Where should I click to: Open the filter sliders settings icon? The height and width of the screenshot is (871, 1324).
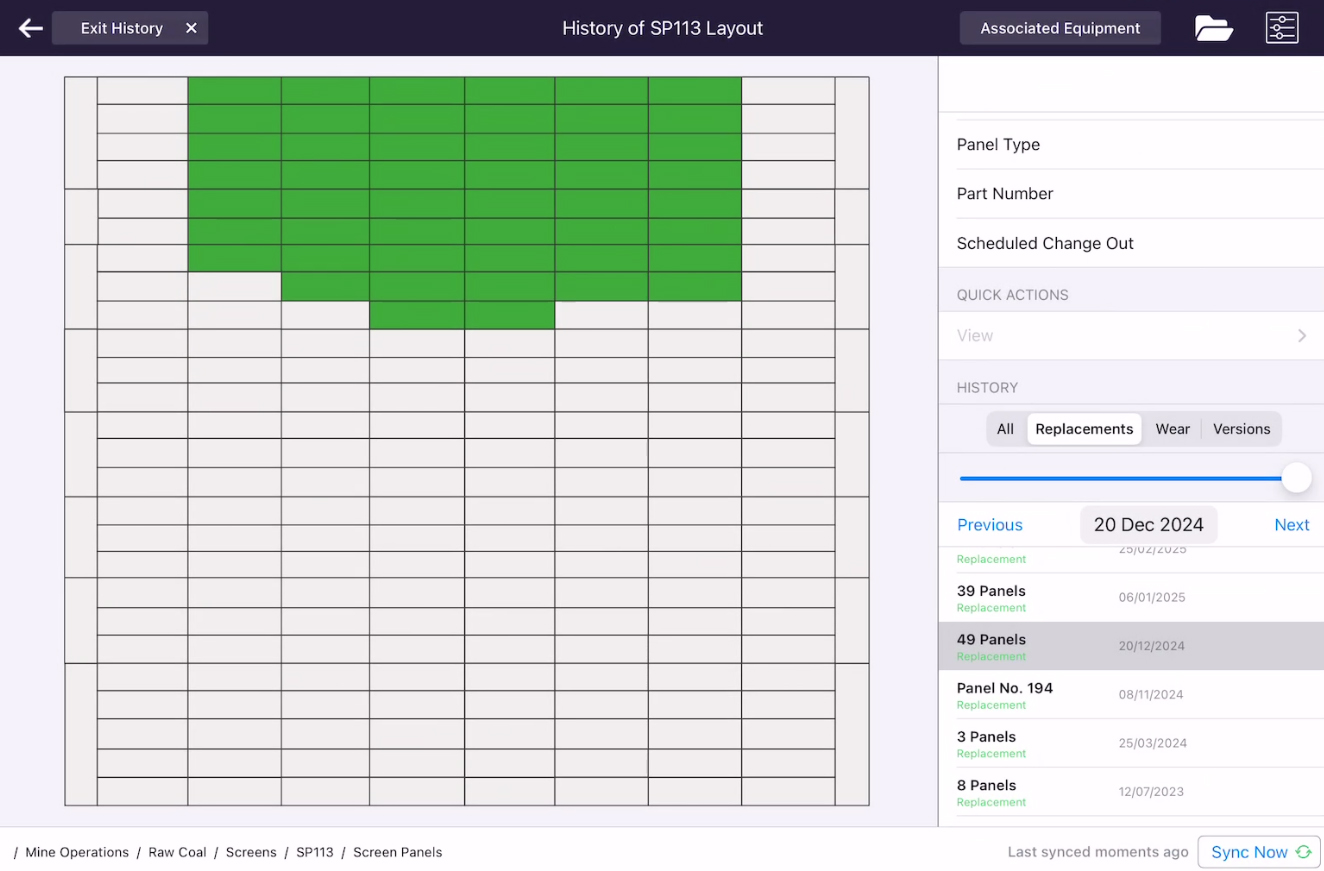1282,28
